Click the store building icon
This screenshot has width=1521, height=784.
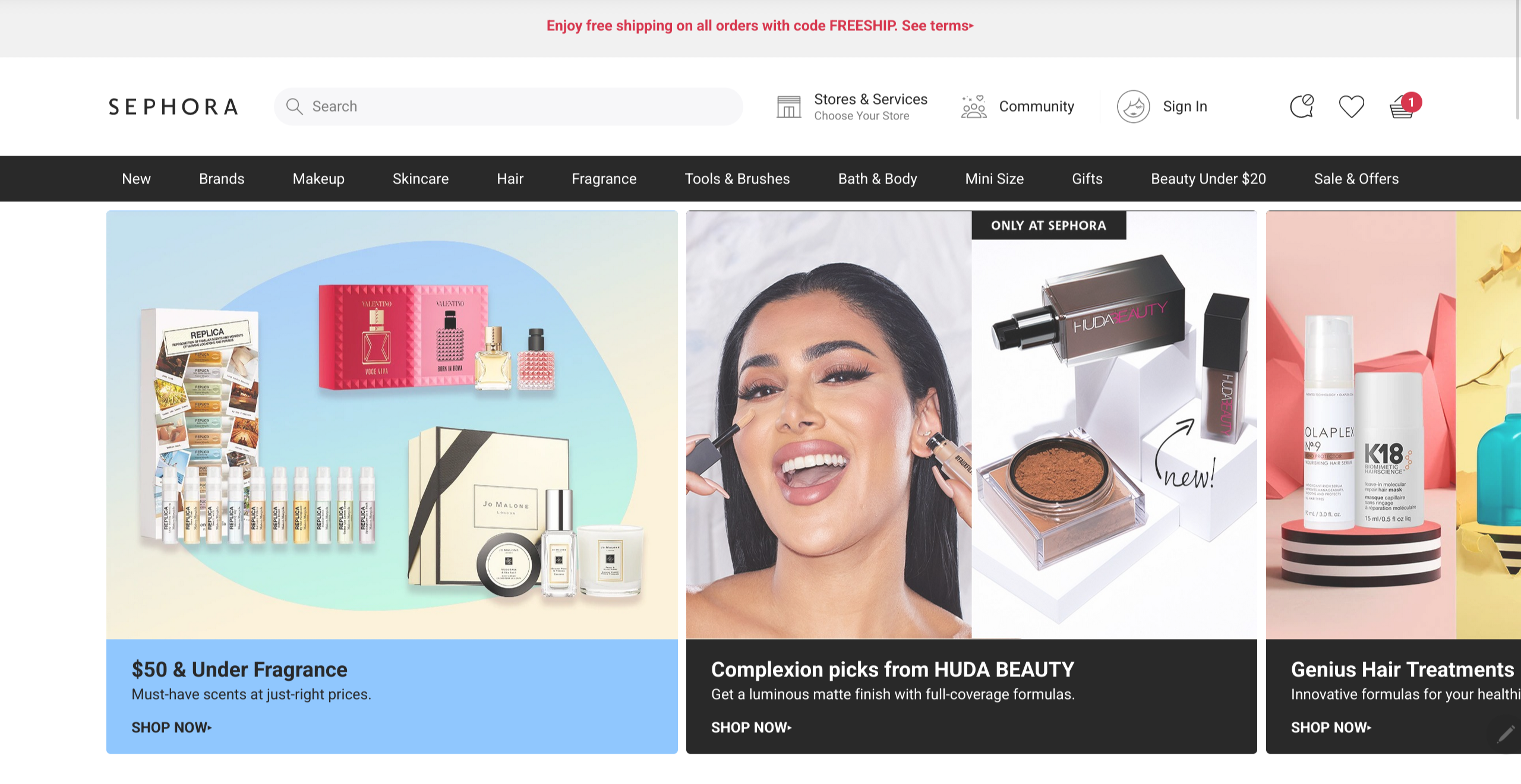(x=788, y=107)
